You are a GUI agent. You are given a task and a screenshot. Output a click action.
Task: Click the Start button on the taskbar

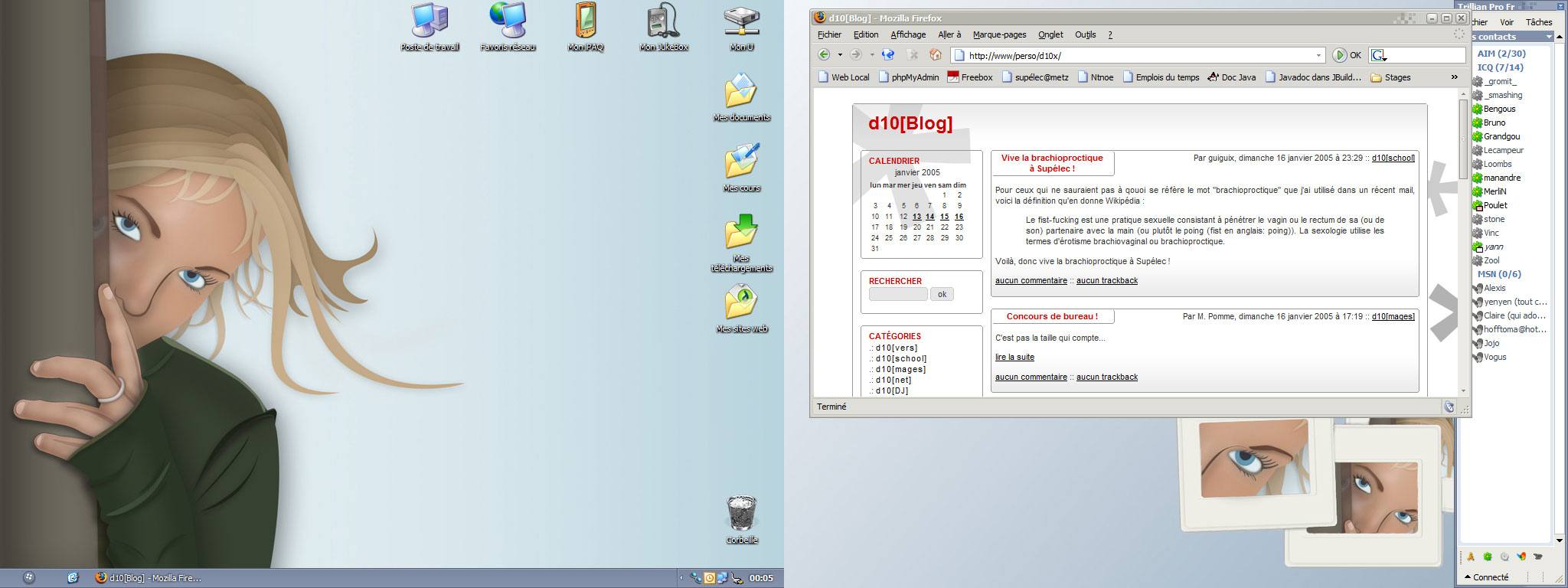pos(29,578)
